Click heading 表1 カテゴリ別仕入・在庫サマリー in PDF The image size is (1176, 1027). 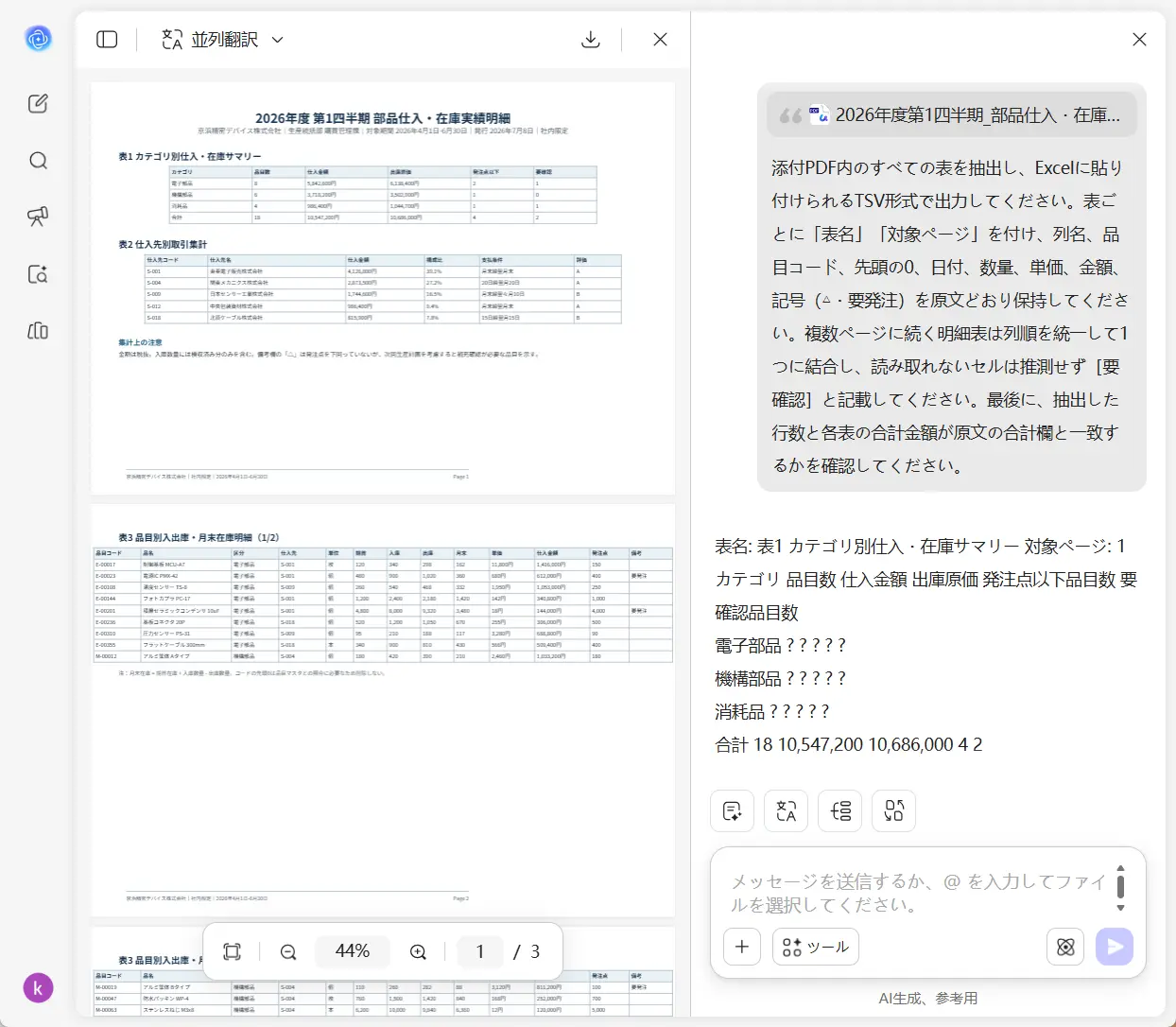click(189, 156)
